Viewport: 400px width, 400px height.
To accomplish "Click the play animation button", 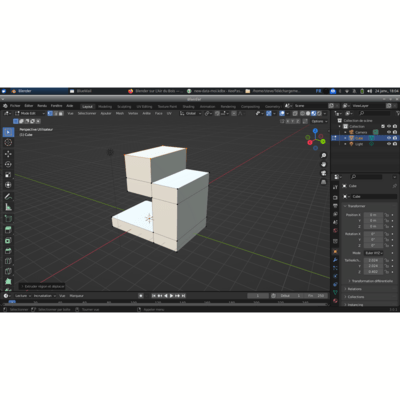I will pyautogui.click(x=171, y=296).
